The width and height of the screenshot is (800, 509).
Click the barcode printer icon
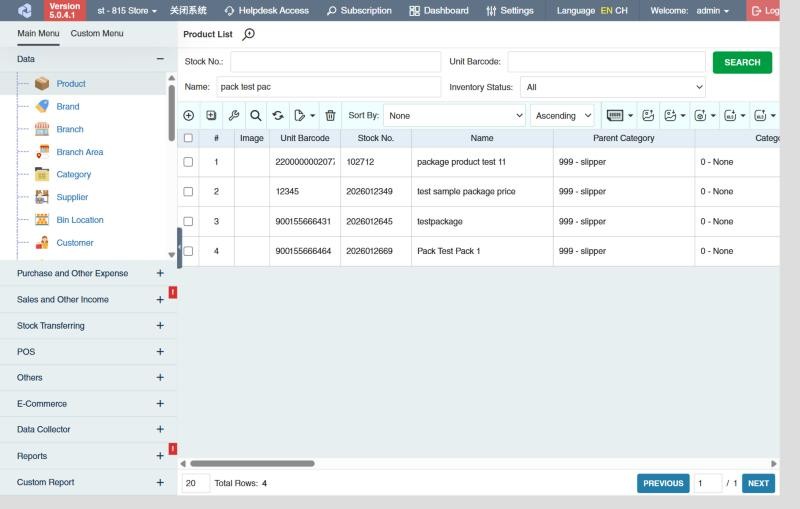click(x=615, y=116)
